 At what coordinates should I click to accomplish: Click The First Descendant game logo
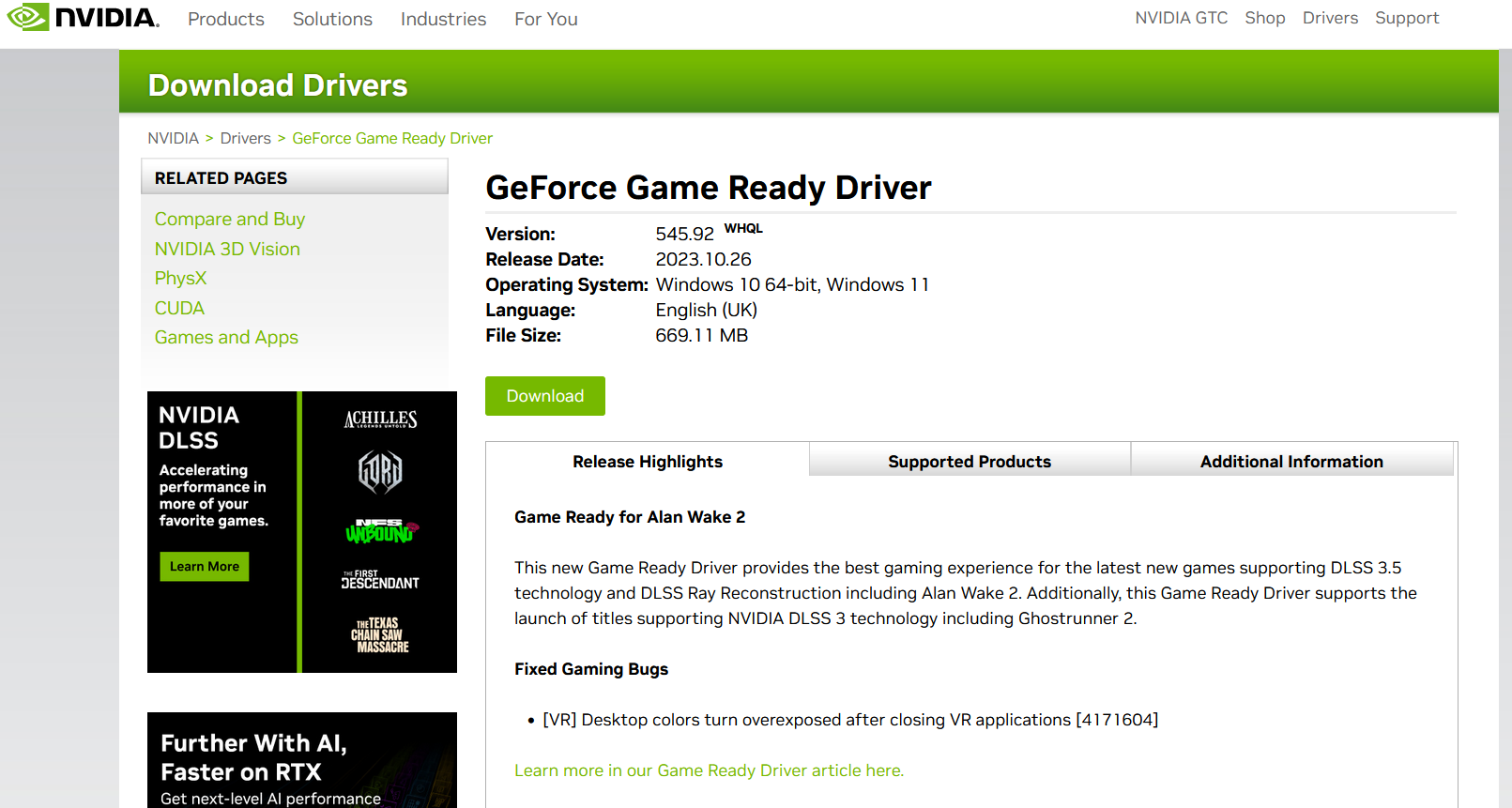click(x=380, y=579)
